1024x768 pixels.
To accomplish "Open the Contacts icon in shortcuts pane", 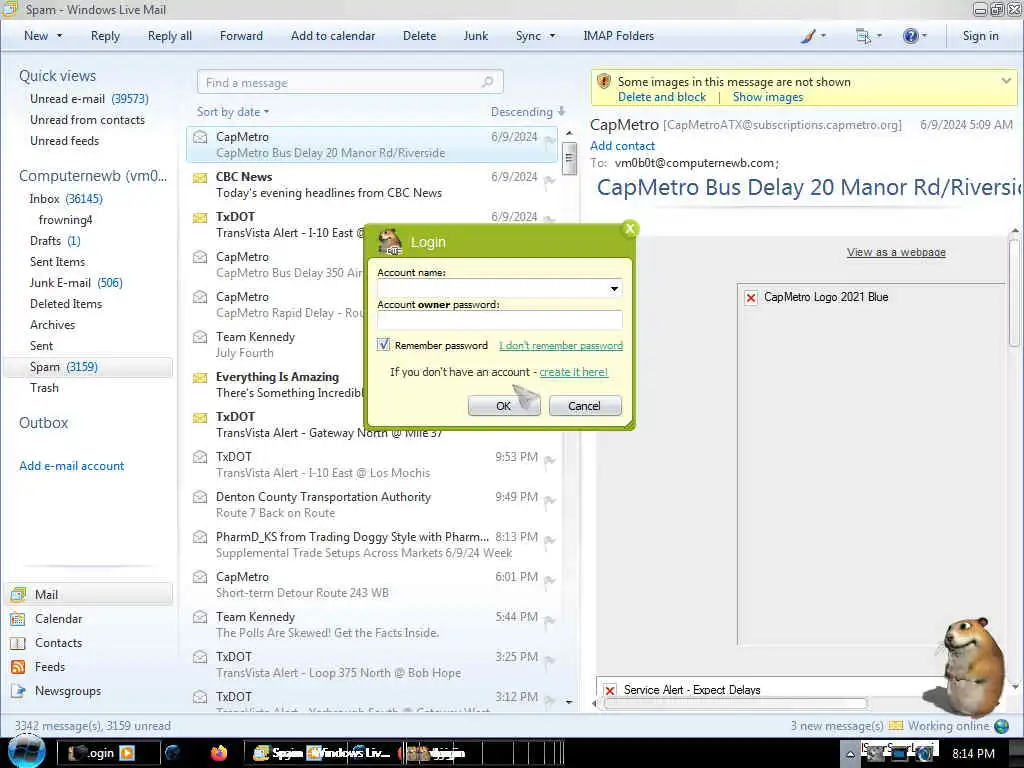I will (18, 643).
